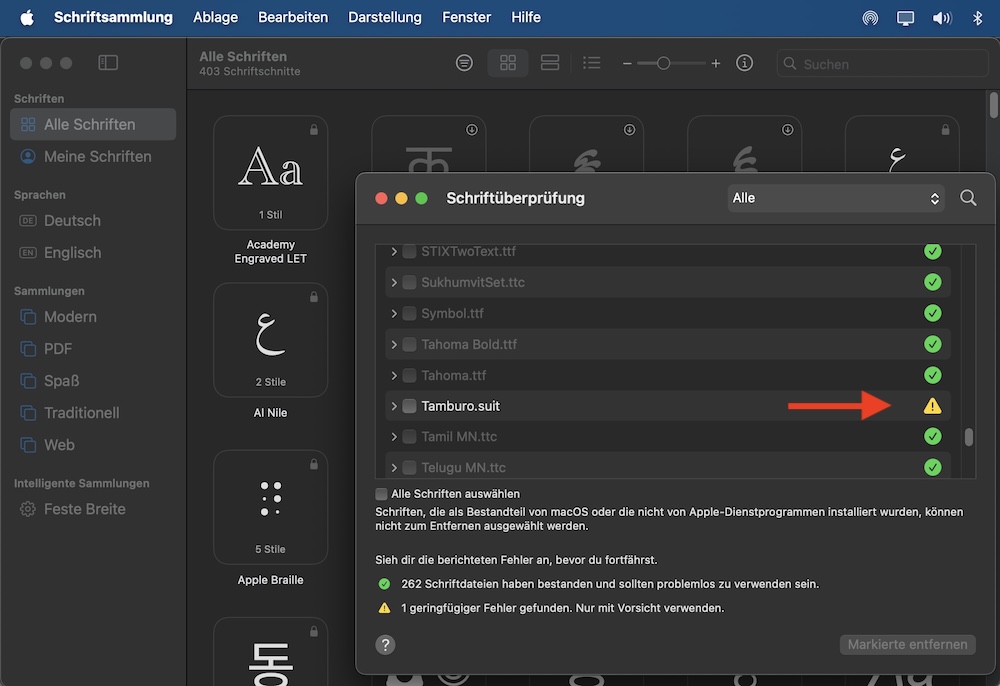Open the Ablage menu
This screenshot has width=1000, height=686.
[x=215, y=17]
